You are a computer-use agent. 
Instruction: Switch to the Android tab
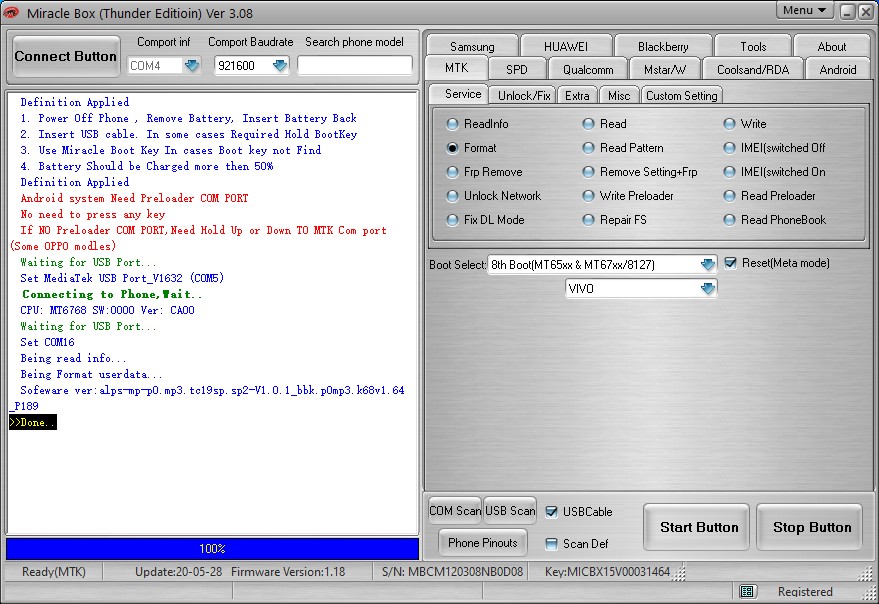tap(838, 70)
